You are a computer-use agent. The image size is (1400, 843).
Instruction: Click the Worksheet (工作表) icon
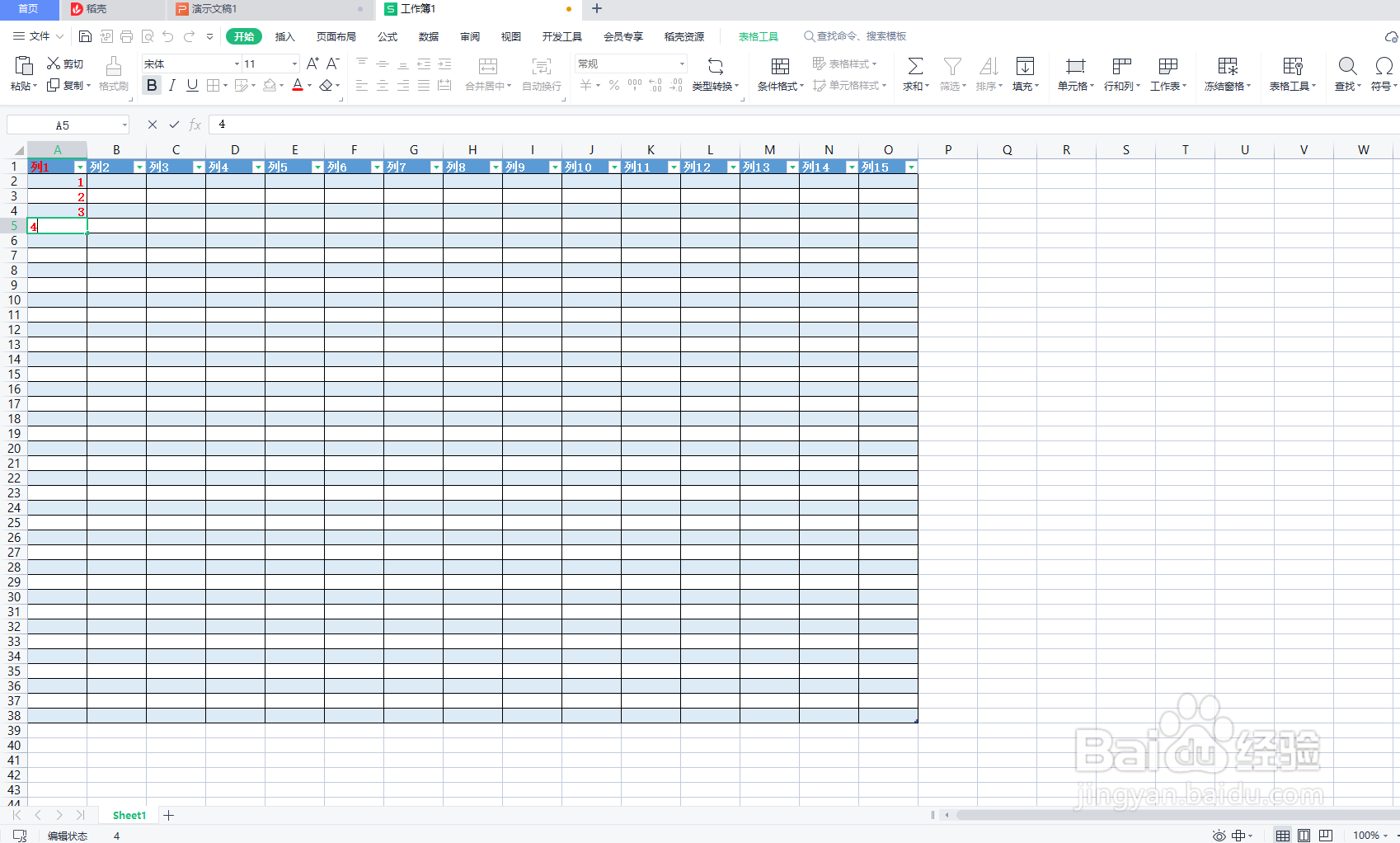tap(1167, 66)
